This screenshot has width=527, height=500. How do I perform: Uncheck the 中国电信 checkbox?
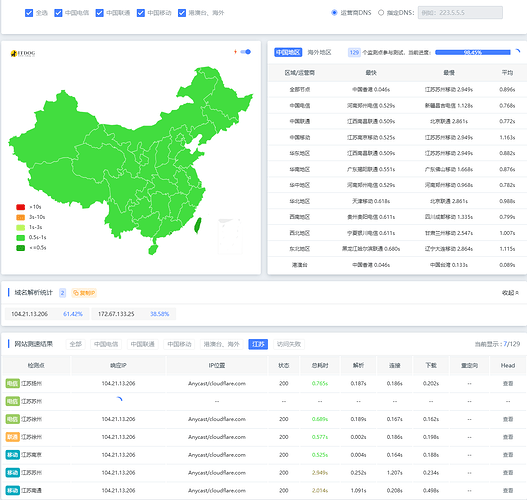click(x=58, y=13)
